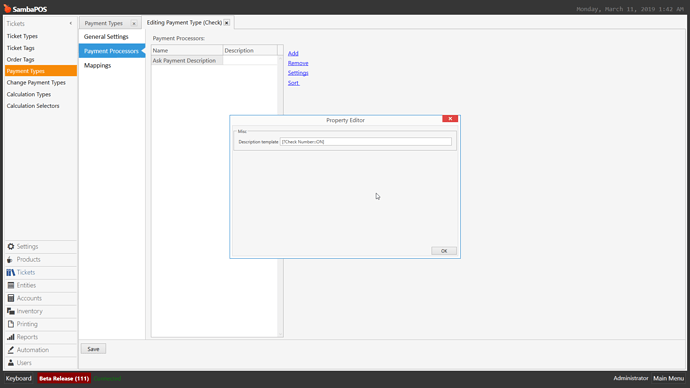Click the Connected status text
Viewport: 690px width, 388px height.
click(x=107, y=378)
